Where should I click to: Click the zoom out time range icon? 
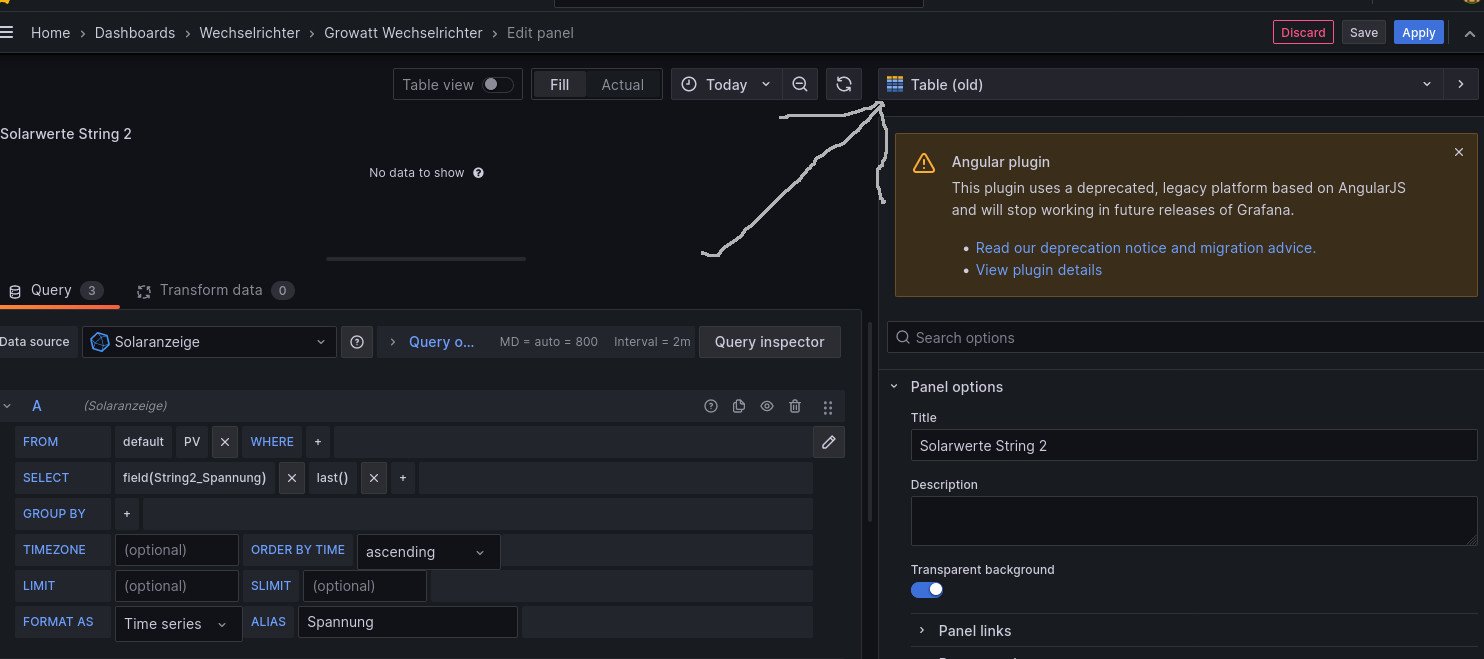click(800, 85)
